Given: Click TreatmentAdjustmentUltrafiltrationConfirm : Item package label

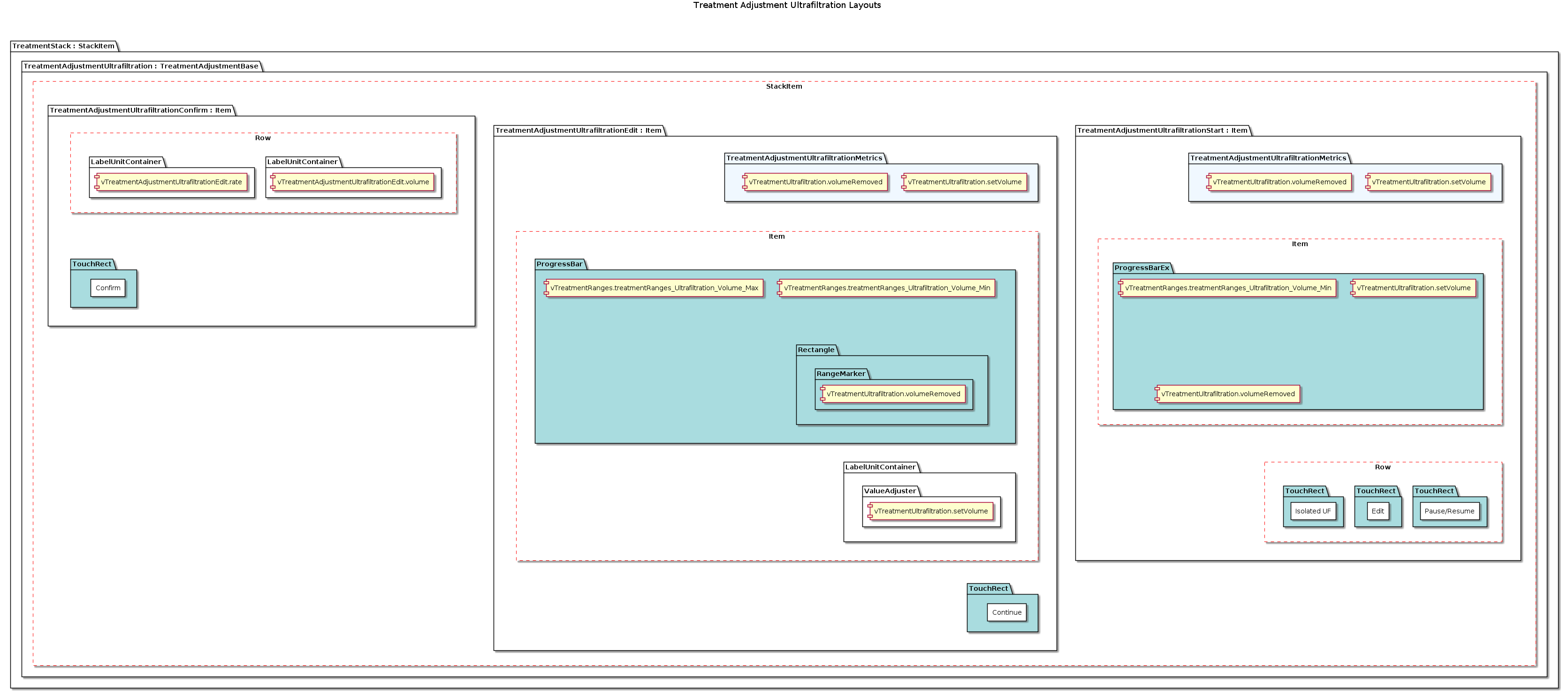Looking at the screenshot, I should [x=141, y=110].
